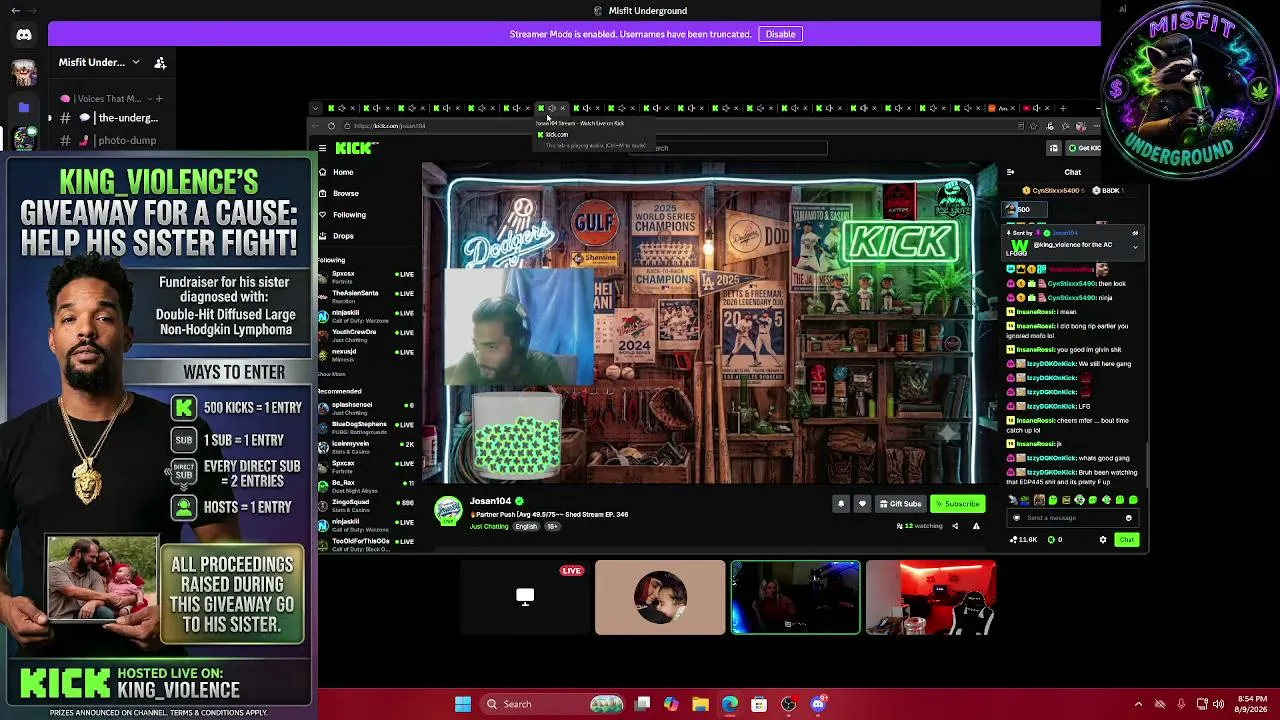The height and width of the screenshot is (720, 1280).
Task: Open followed channel YouthCrewDre
Action: (366, 334)
